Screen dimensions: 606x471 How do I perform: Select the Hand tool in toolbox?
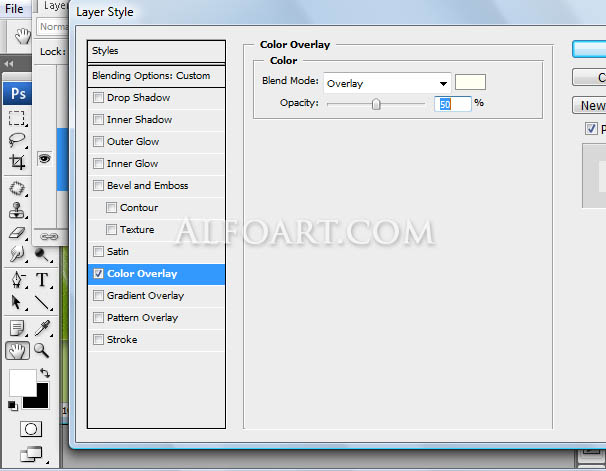pyautogui.click(x=17, y=351)
